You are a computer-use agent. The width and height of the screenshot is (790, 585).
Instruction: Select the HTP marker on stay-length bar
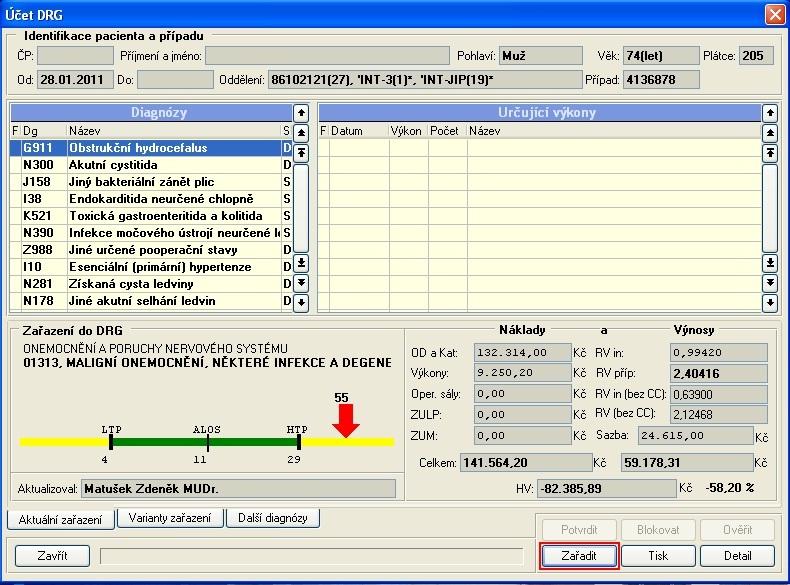coord(299,442)
